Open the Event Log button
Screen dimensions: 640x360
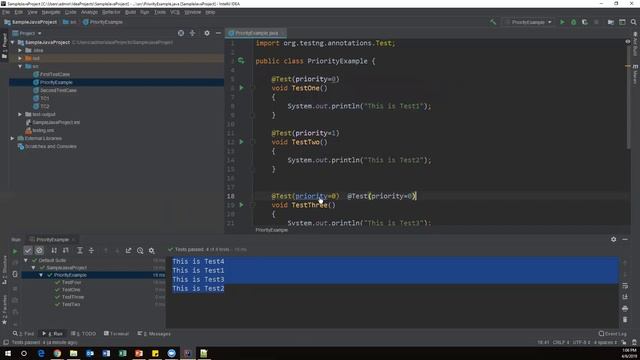click(612, 333)
